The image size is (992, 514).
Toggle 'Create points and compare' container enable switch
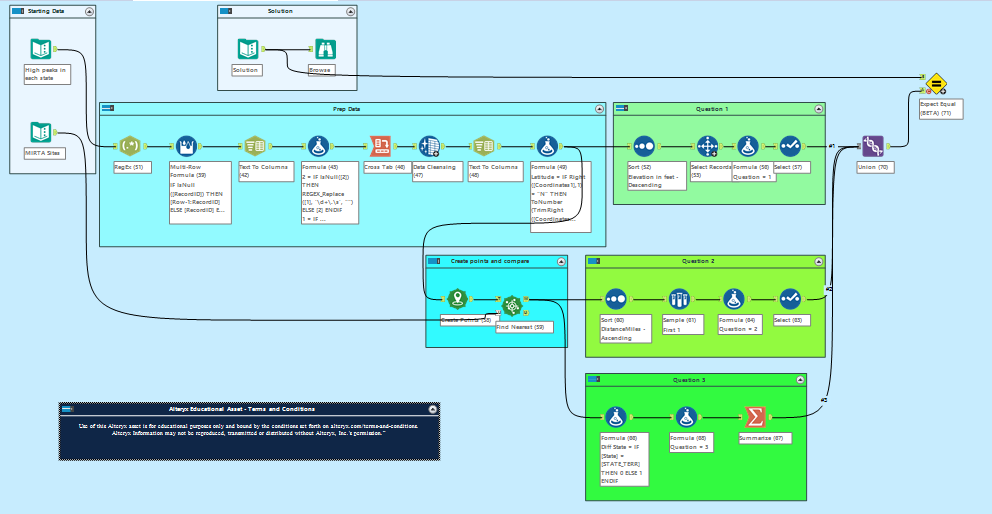point(434,261)
